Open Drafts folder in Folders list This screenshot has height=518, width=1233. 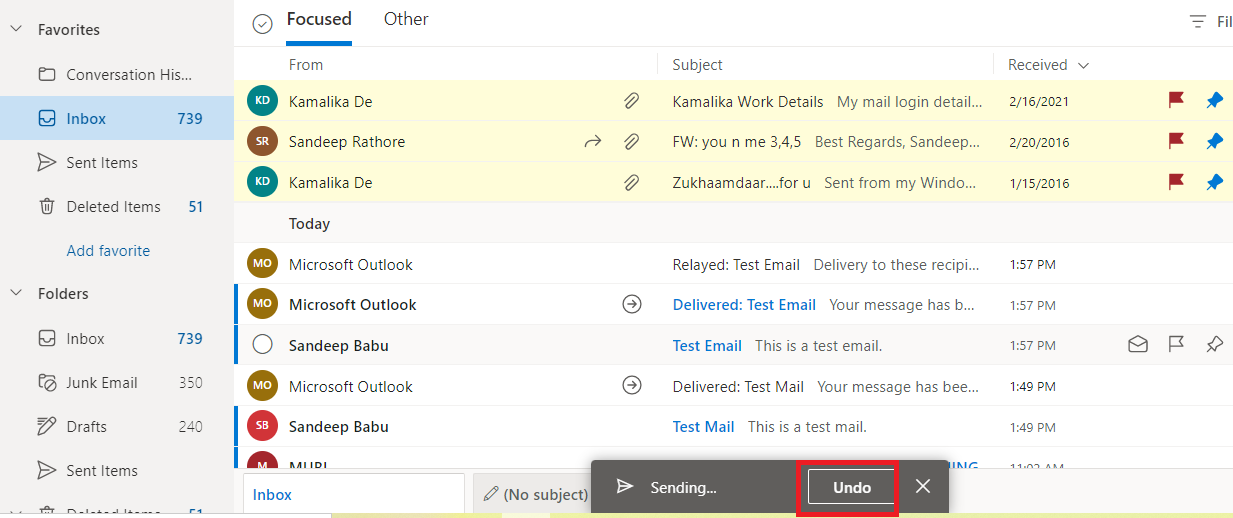coord(86,426)
